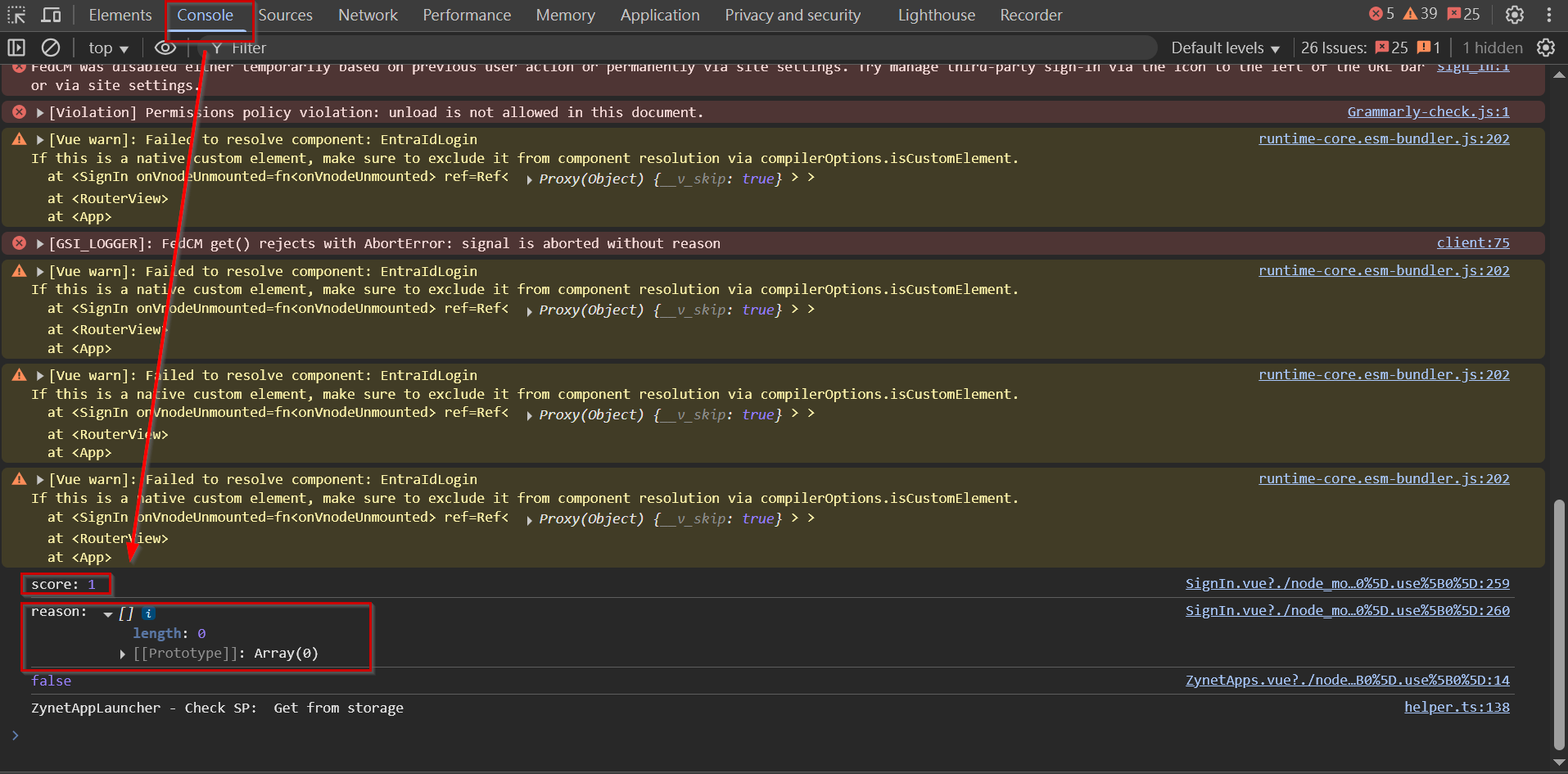Click the scrollbar up arrow
This screenshot has width=1568, height=774.
click(x=1559, y=74)
